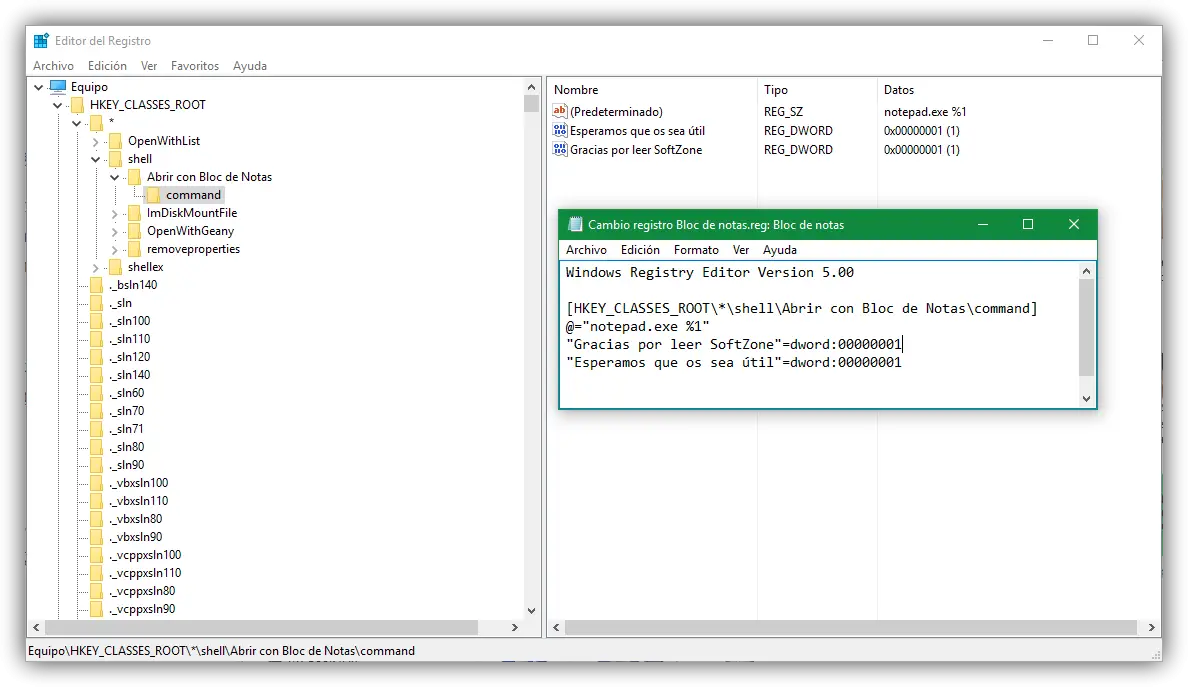The height and width of the screenshot is (687, 1188).
Task: Expand the ImDiskMountFile key
Action: (114, 214)
